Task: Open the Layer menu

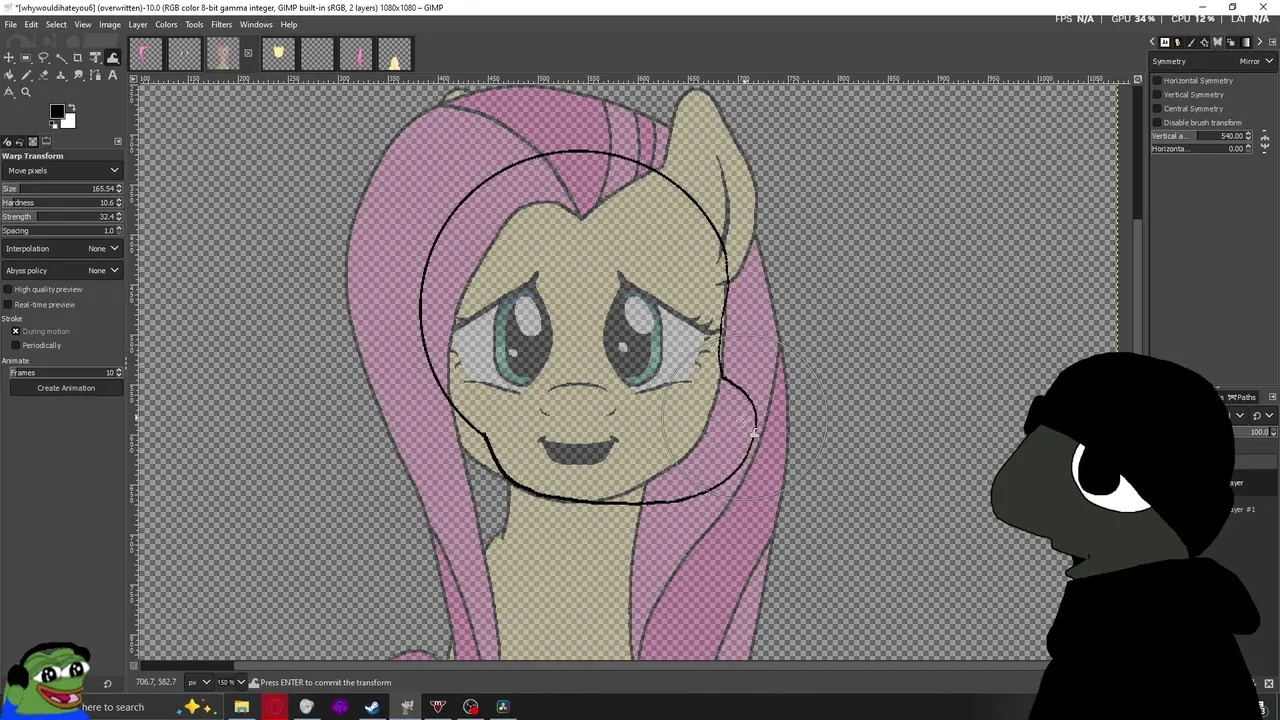Action: click(138, 24)
